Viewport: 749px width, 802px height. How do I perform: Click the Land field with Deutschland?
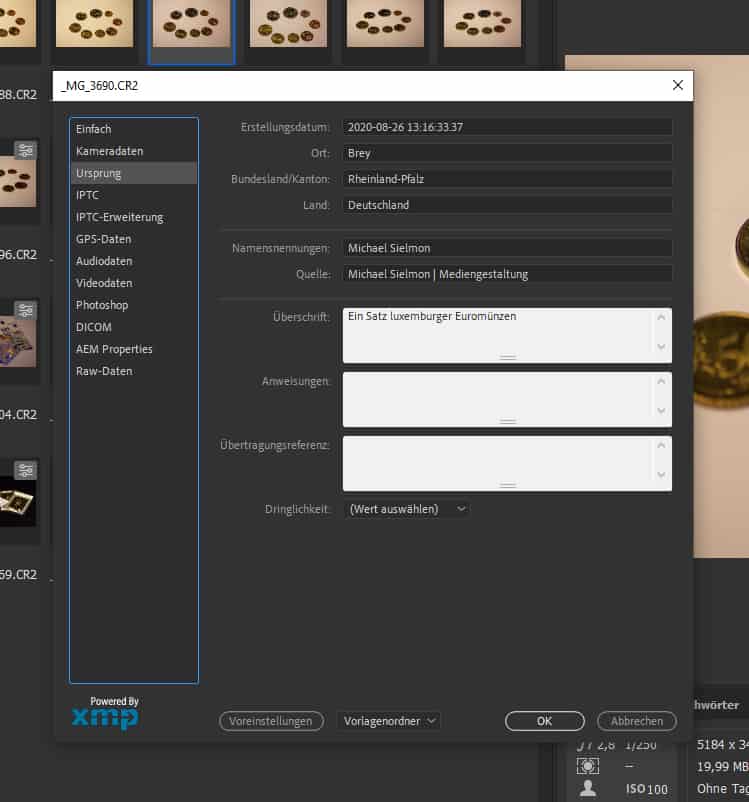pos(507,205)
